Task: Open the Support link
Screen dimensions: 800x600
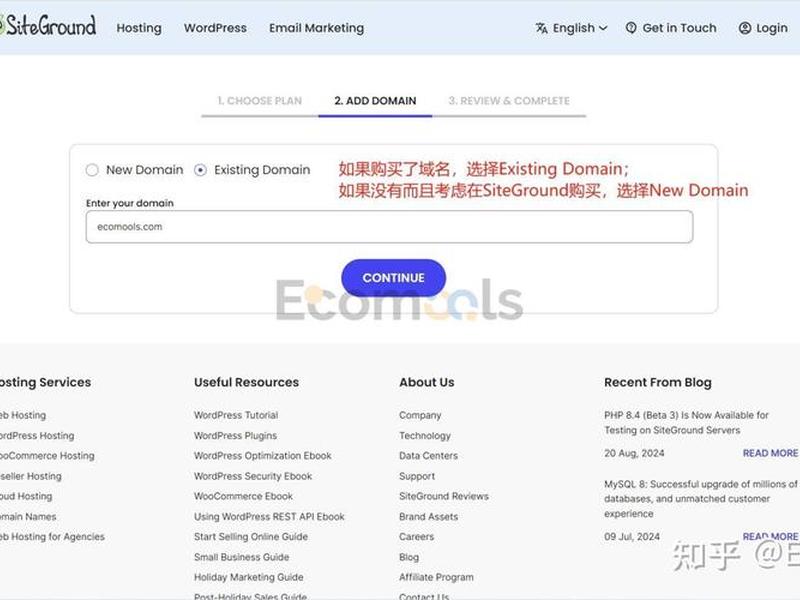Action: coord(417,476)
